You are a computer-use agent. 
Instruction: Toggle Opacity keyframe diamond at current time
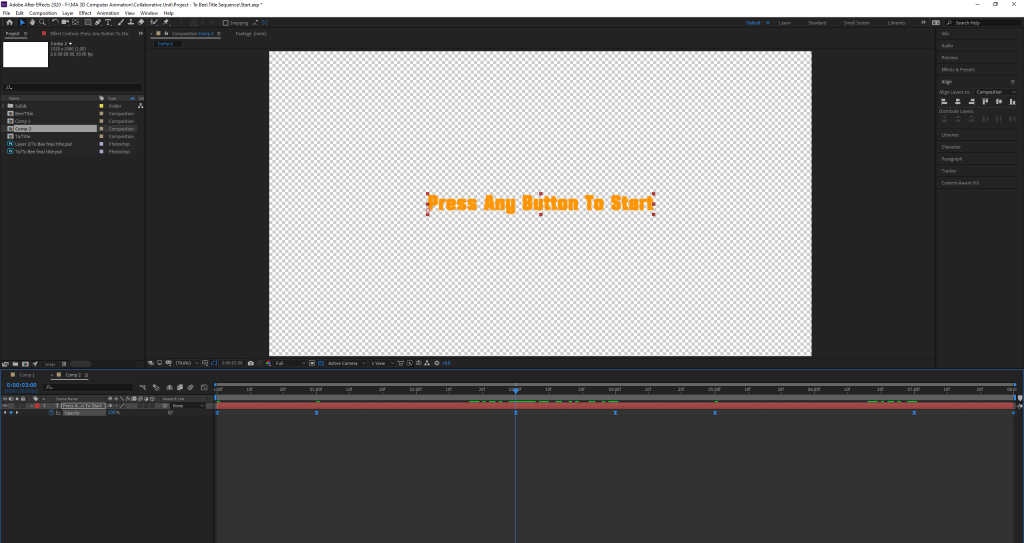click(11, 412)
